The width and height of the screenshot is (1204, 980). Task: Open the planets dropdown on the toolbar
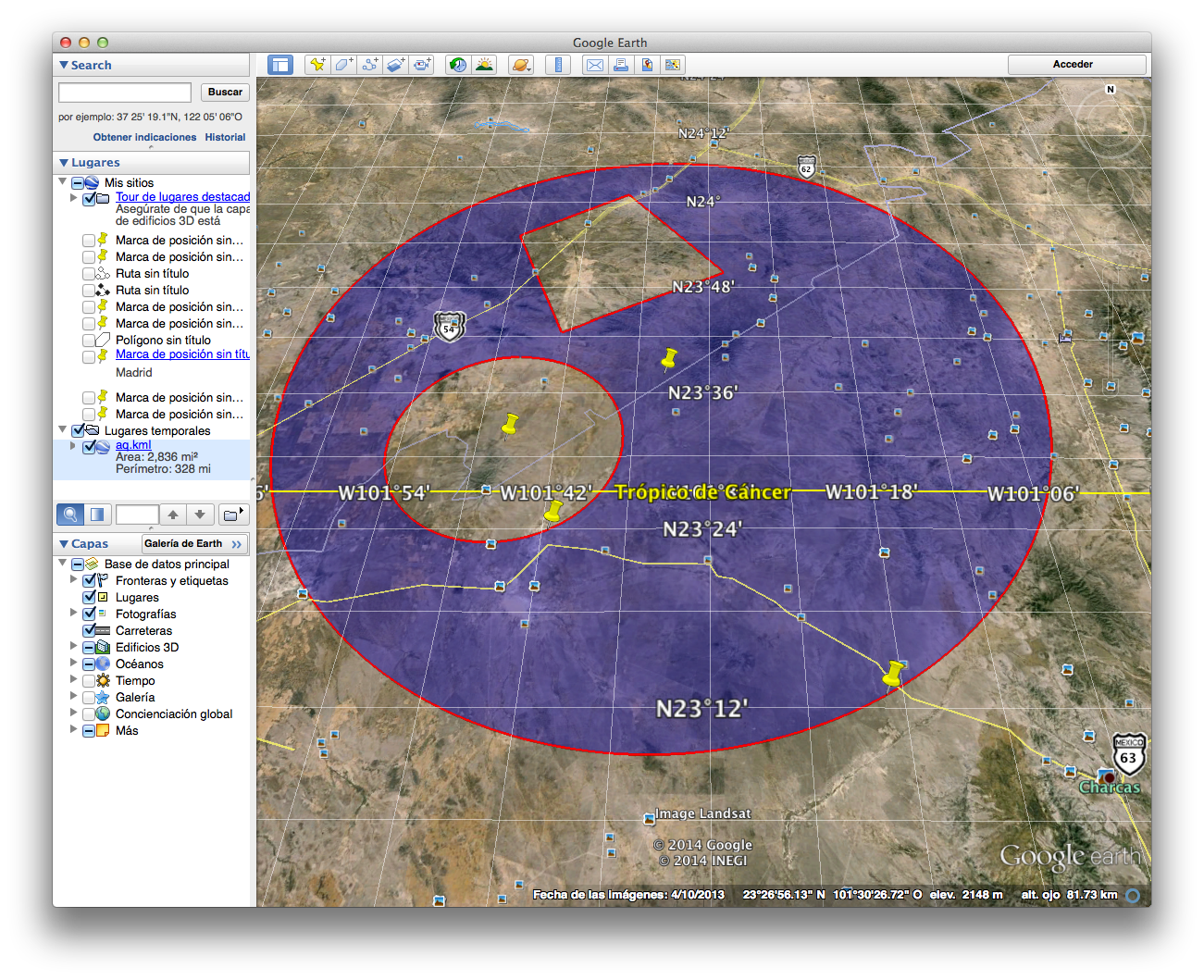pos(521,64)
